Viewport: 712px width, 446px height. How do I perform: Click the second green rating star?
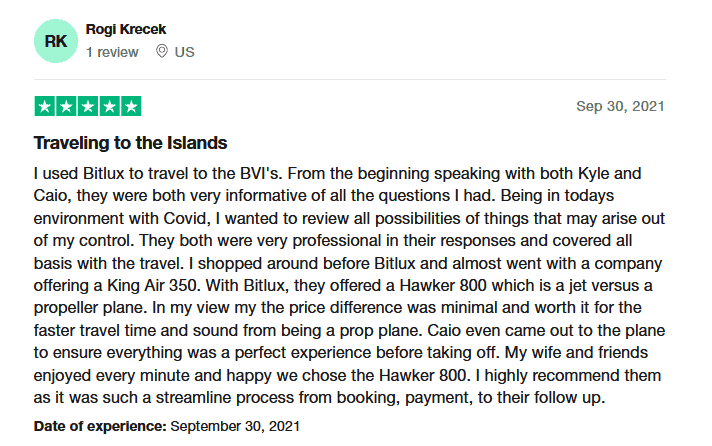(66, 106)
